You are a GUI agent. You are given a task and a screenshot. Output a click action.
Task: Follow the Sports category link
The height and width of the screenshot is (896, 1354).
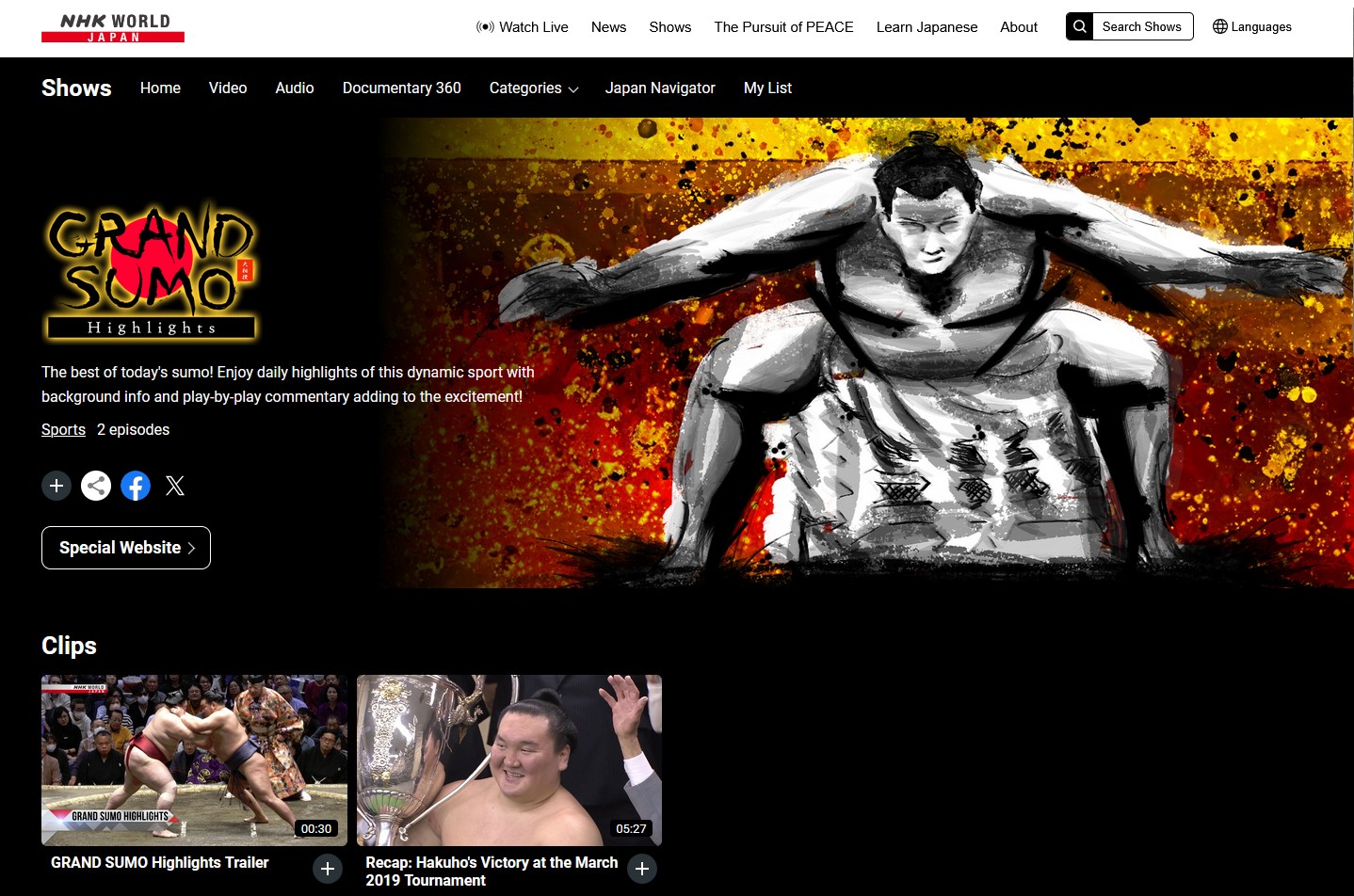[63, 429]
